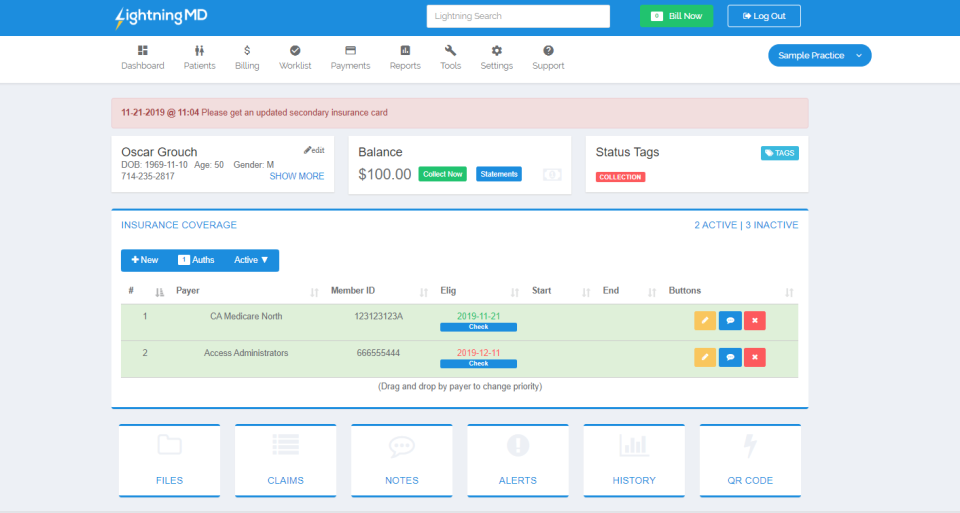Open the NOTES speech bubble tile

coord(402,460)
